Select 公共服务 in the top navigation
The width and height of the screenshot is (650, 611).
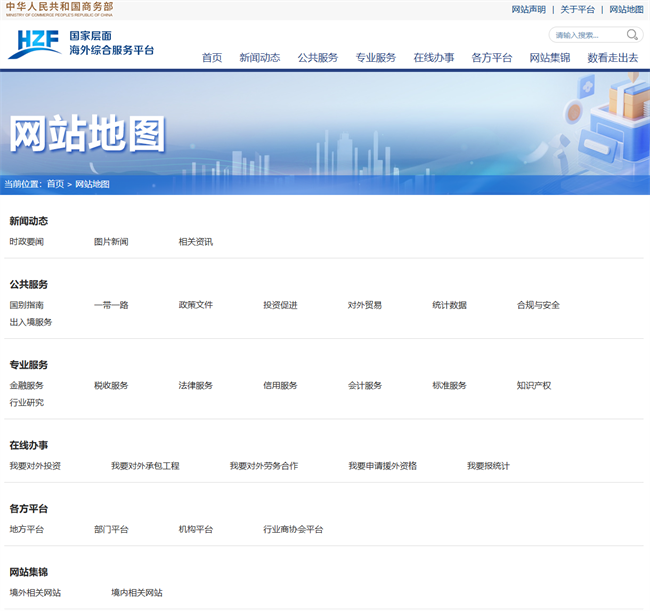[318, 58]
